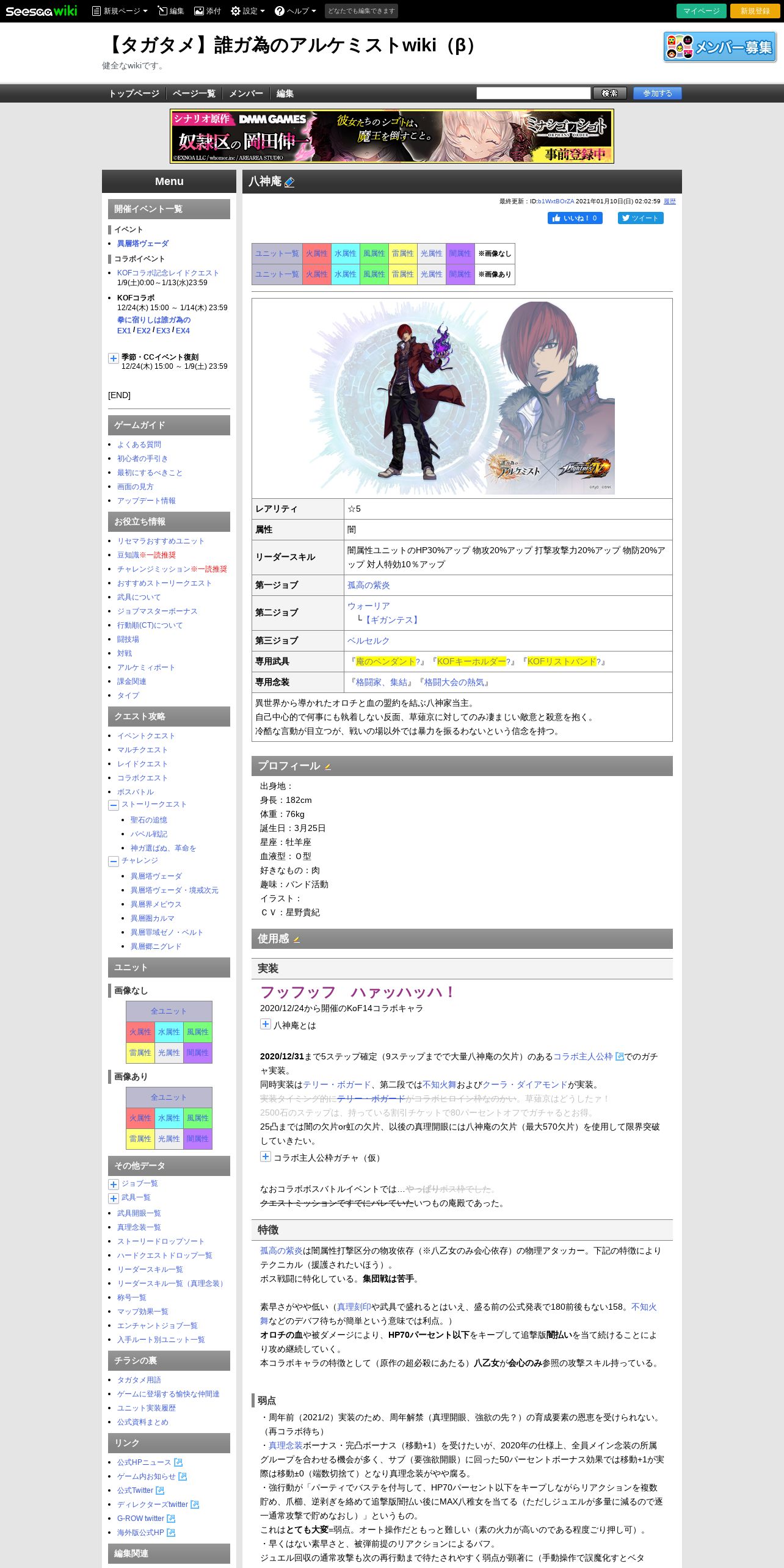The image size is (784, 1568).
Task: Expand 季節・CCイベント復刻 in sidebar
Action: 114,358
